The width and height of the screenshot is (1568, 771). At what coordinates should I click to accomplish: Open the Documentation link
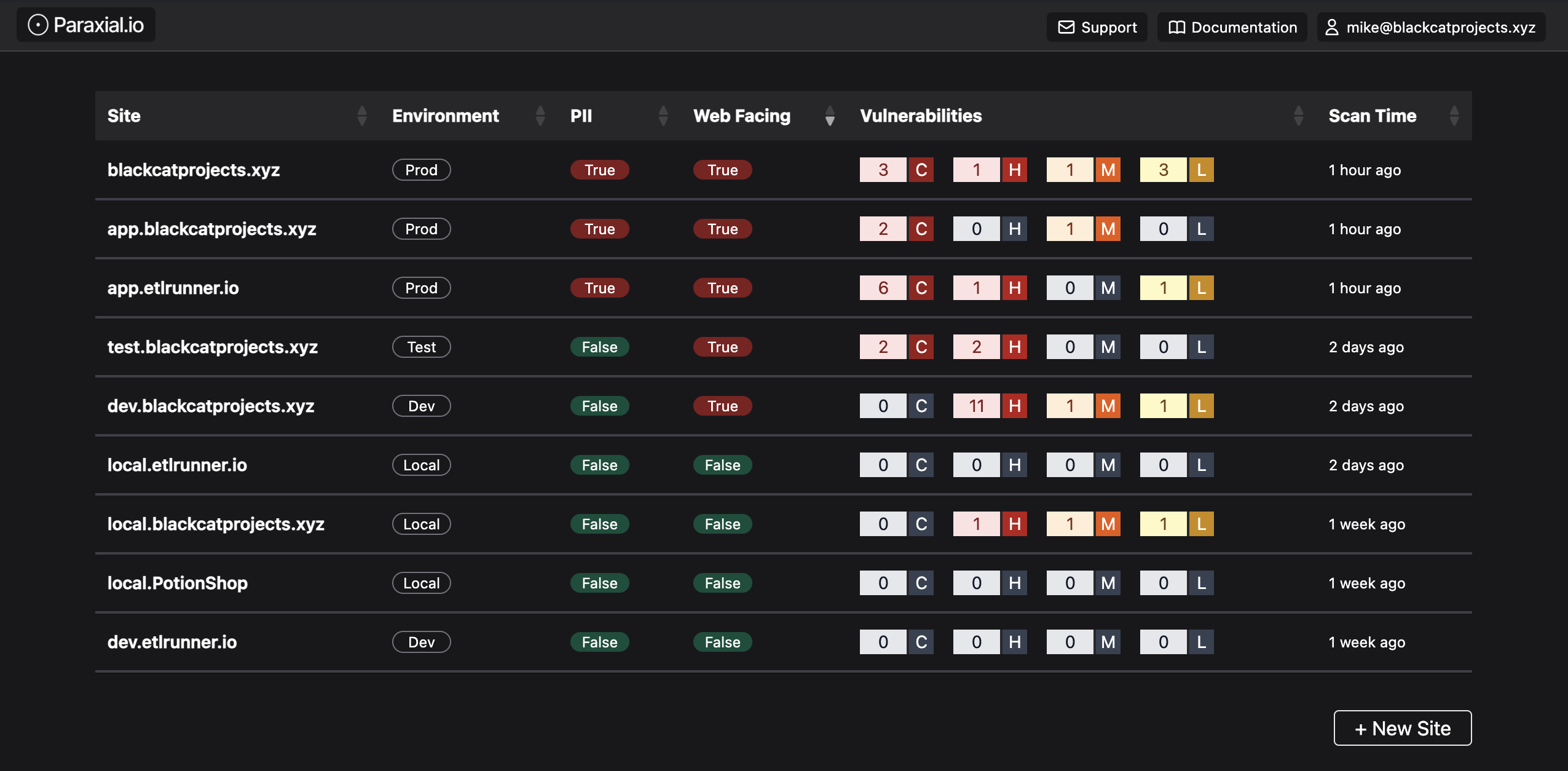tap(1232, 27)
